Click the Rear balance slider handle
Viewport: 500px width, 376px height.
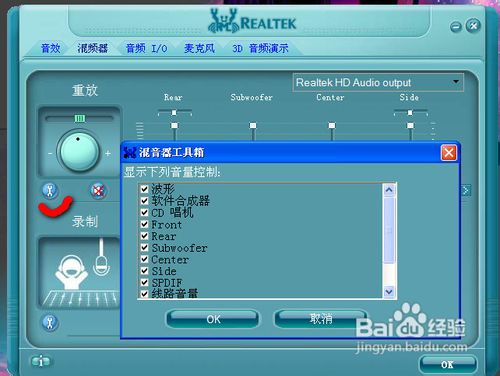174,113
